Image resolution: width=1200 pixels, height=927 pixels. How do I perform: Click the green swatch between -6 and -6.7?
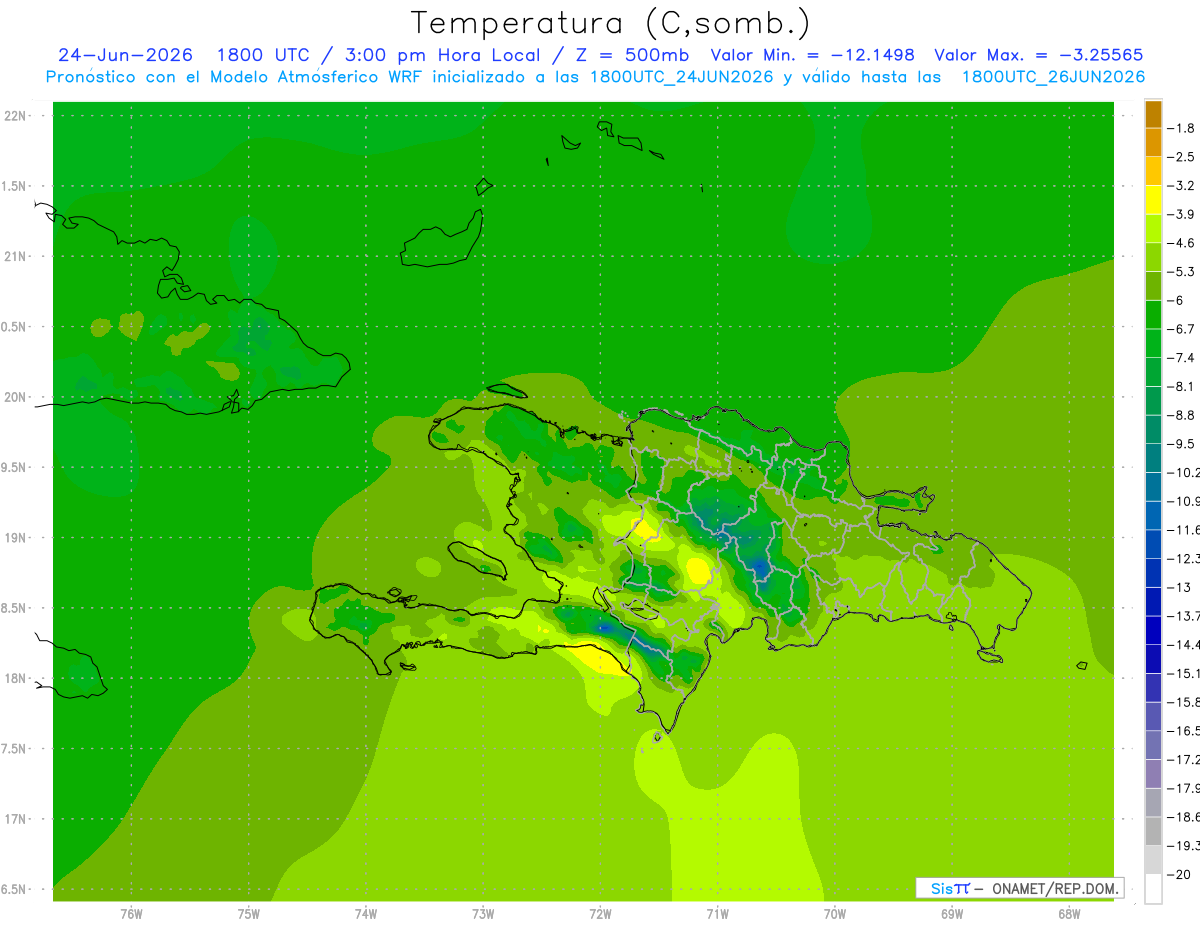1153,315
